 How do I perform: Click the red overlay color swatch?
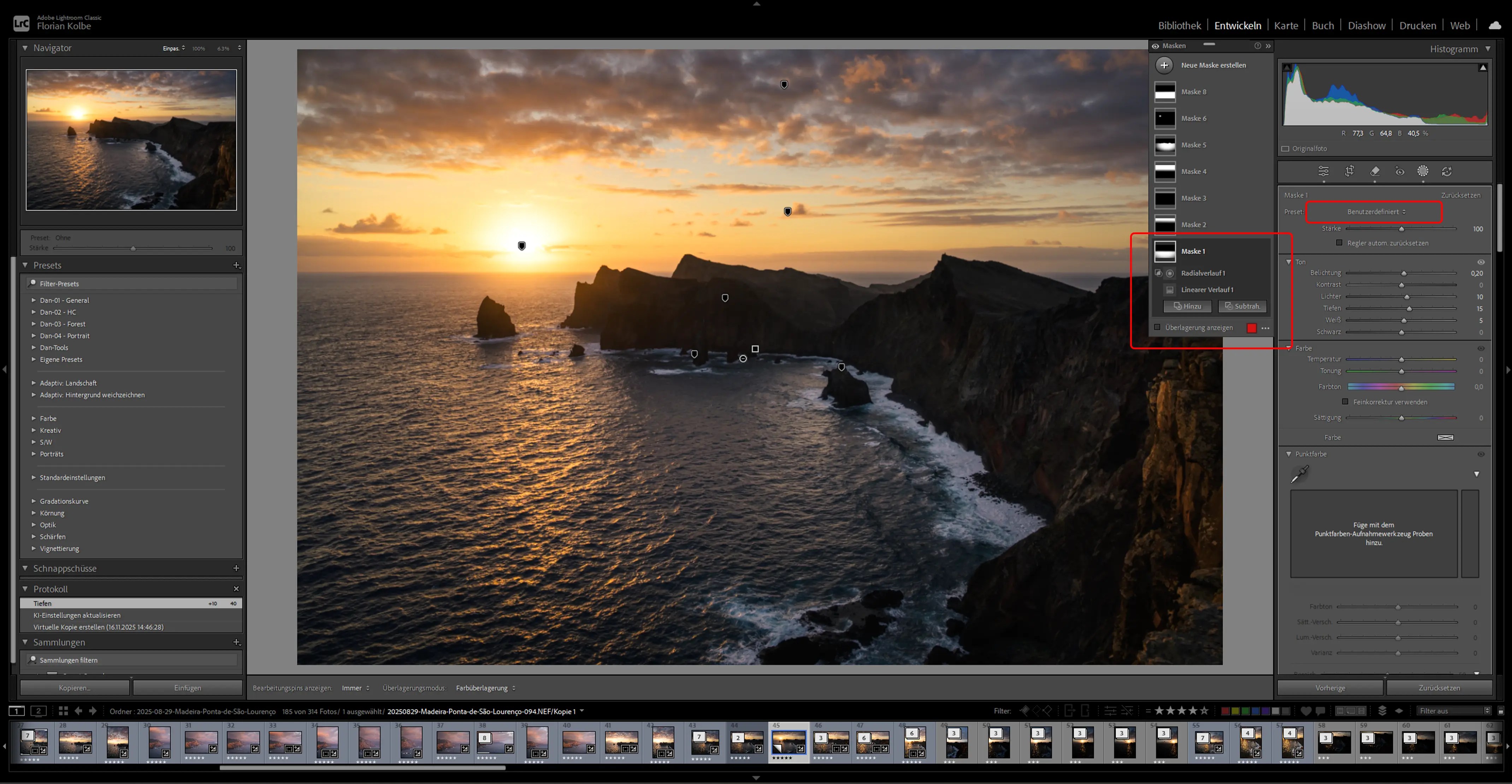click(x=1251, y=328)
